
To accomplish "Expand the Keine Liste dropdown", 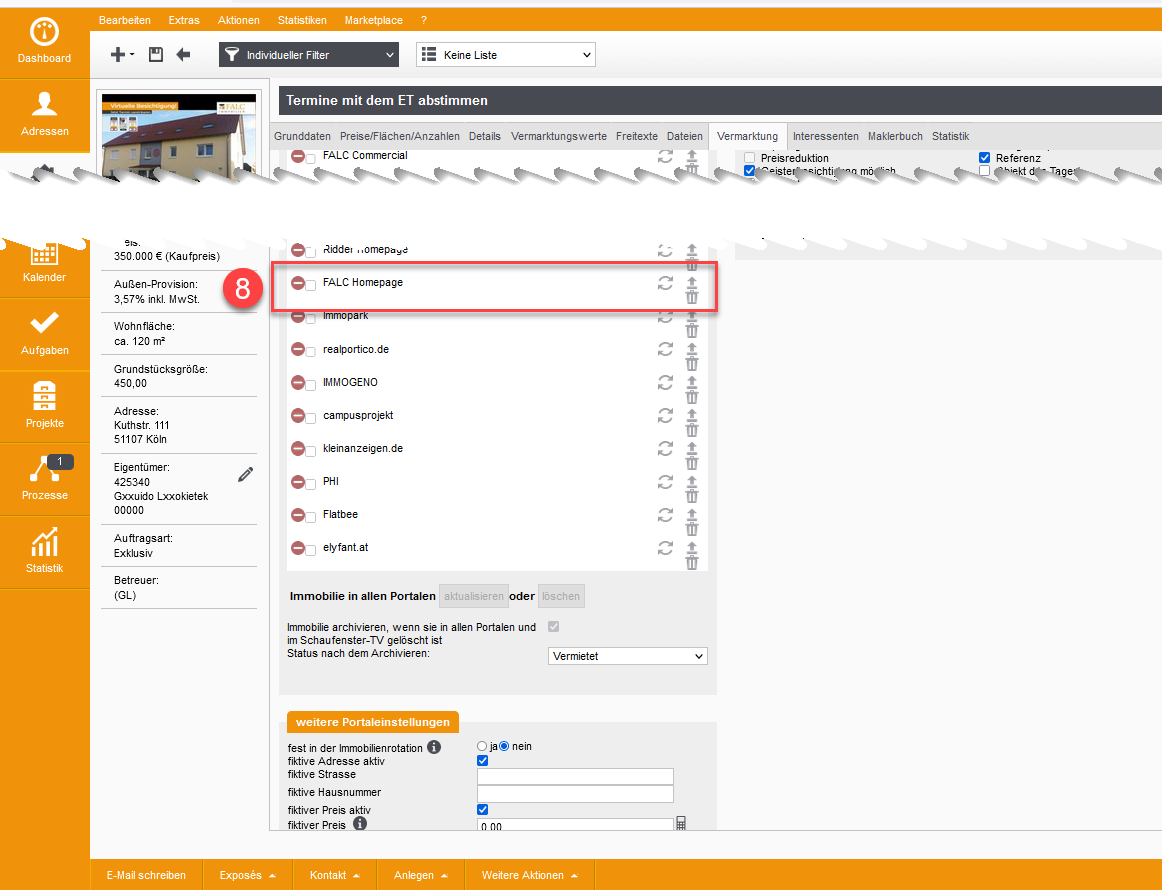I will (x=506, y=55).
